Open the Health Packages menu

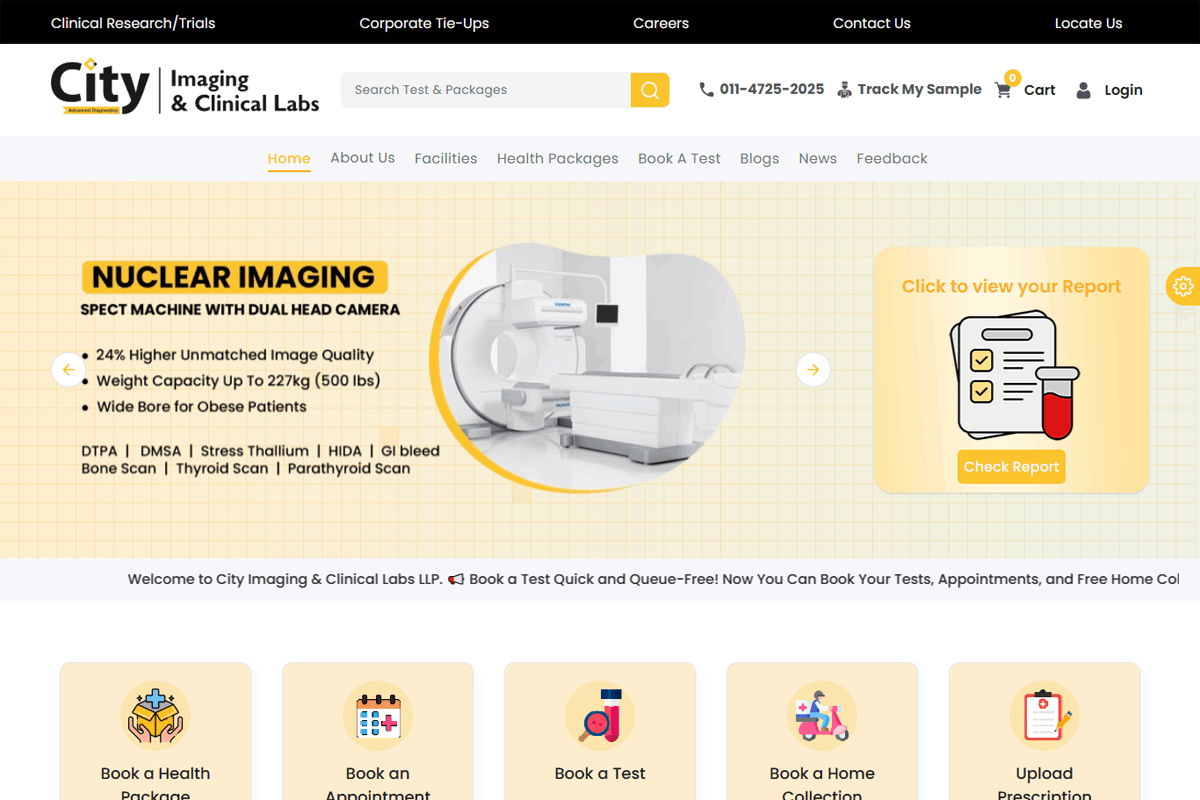[557, 158]
